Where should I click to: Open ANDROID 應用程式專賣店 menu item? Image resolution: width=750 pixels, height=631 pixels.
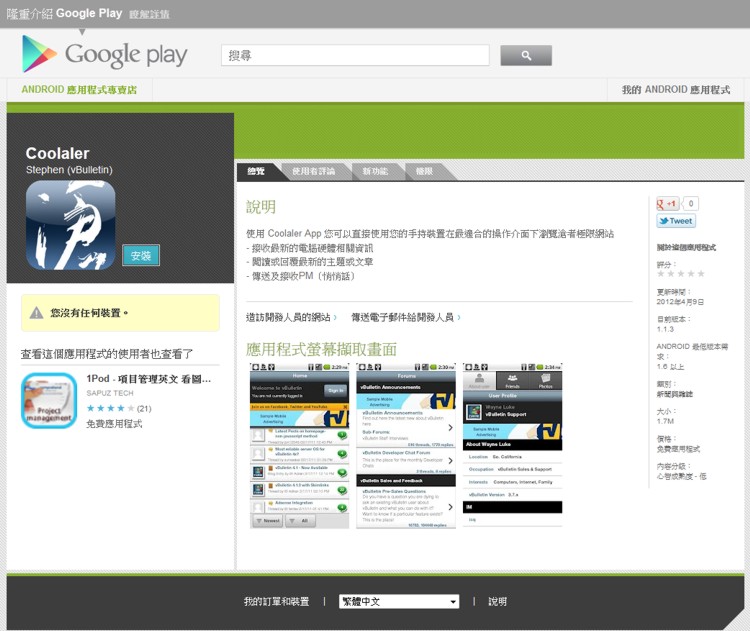pyautogui.click(x=79, y=89)
